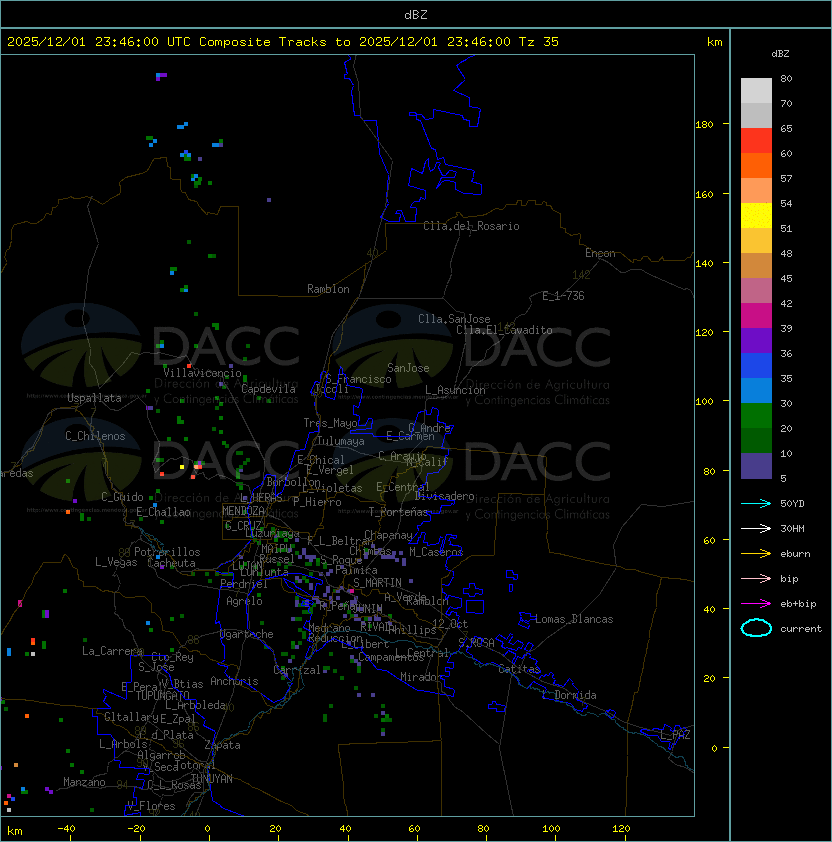Click the magenta eb+bip arrow icon
Viewport: 832px width, 842px height.
[x=756, y=603]
